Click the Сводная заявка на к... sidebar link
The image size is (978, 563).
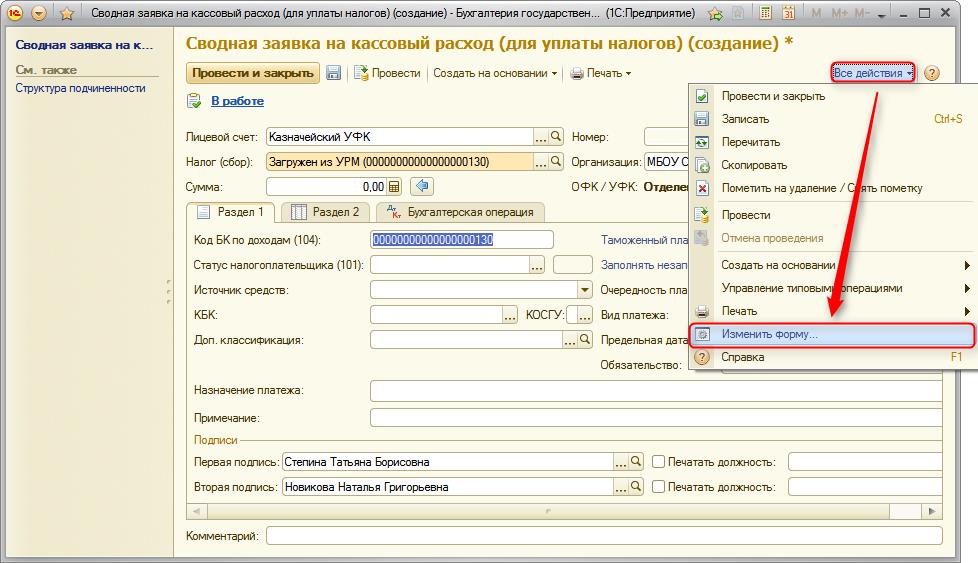coord(84,45)
